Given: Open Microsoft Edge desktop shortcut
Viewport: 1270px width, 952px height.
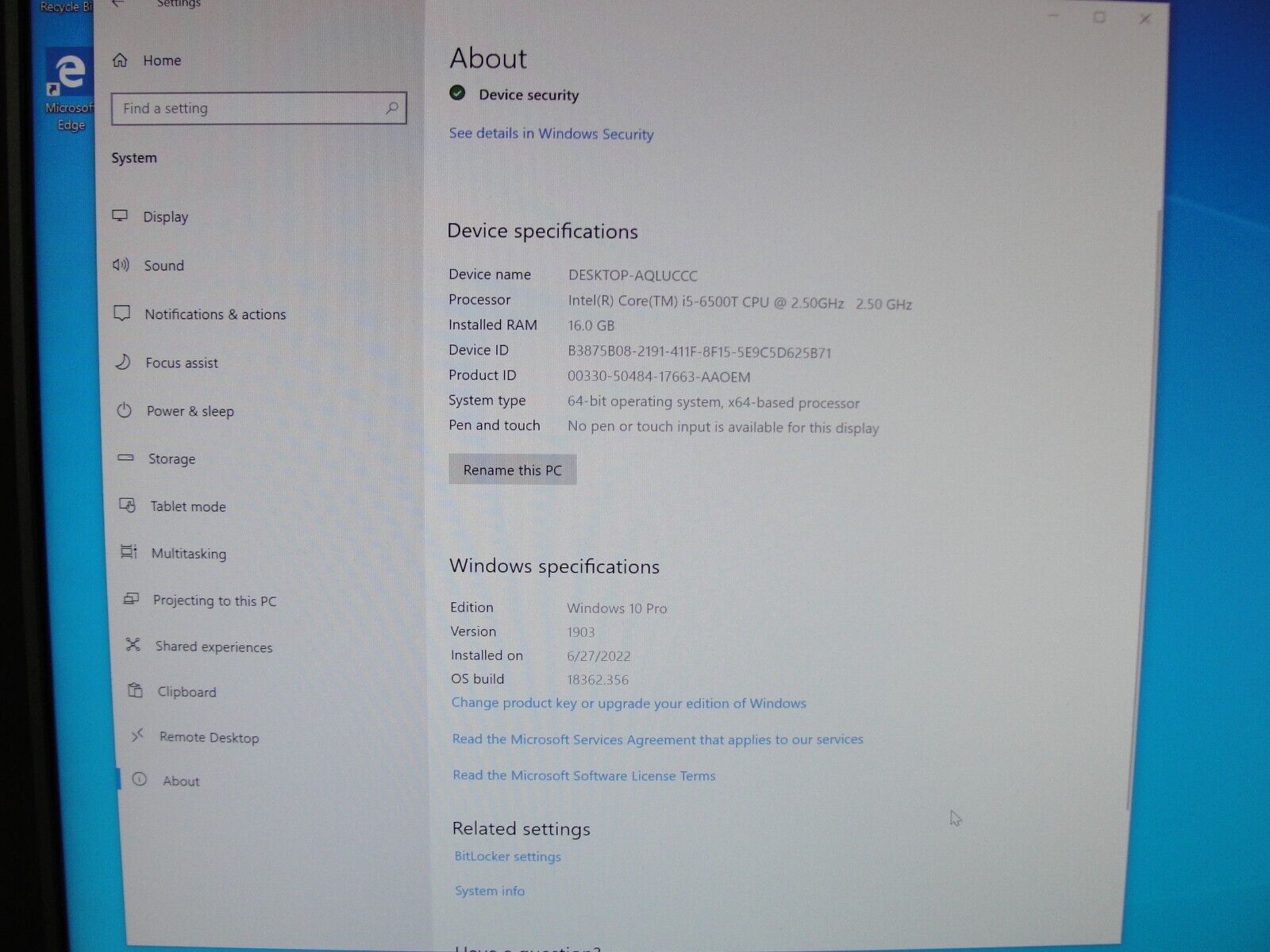Looking at the screenshot, I should point(70,90).
